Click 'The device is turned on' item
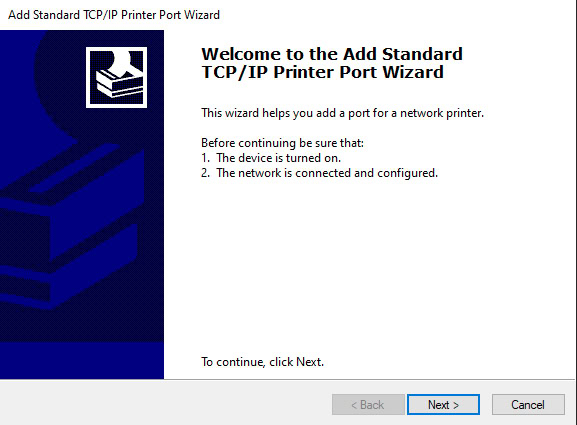The image size is (577, 425). click(271, 158)
